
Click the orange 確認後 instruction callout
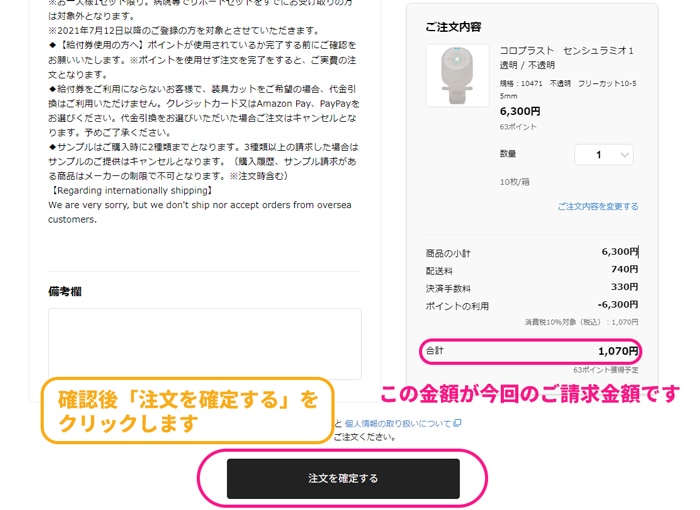(186, 411)
